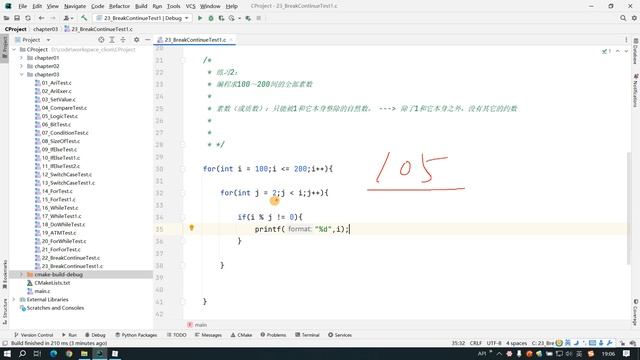Run with coverage icon in toolbar
Image resolution: width=640 pixels, height=360 pixels.
[x=221, y=18]
